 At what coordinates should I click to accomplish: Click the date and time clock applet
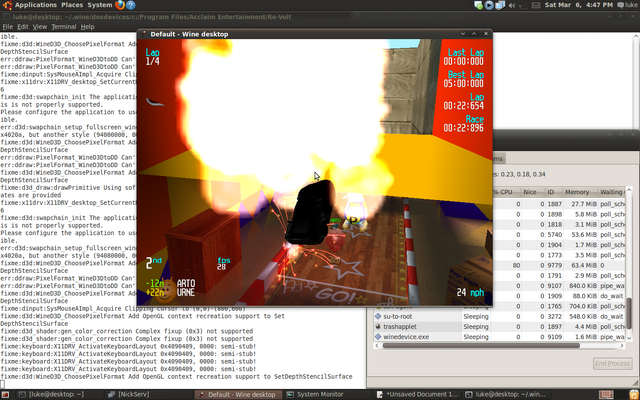click(579, 5)
